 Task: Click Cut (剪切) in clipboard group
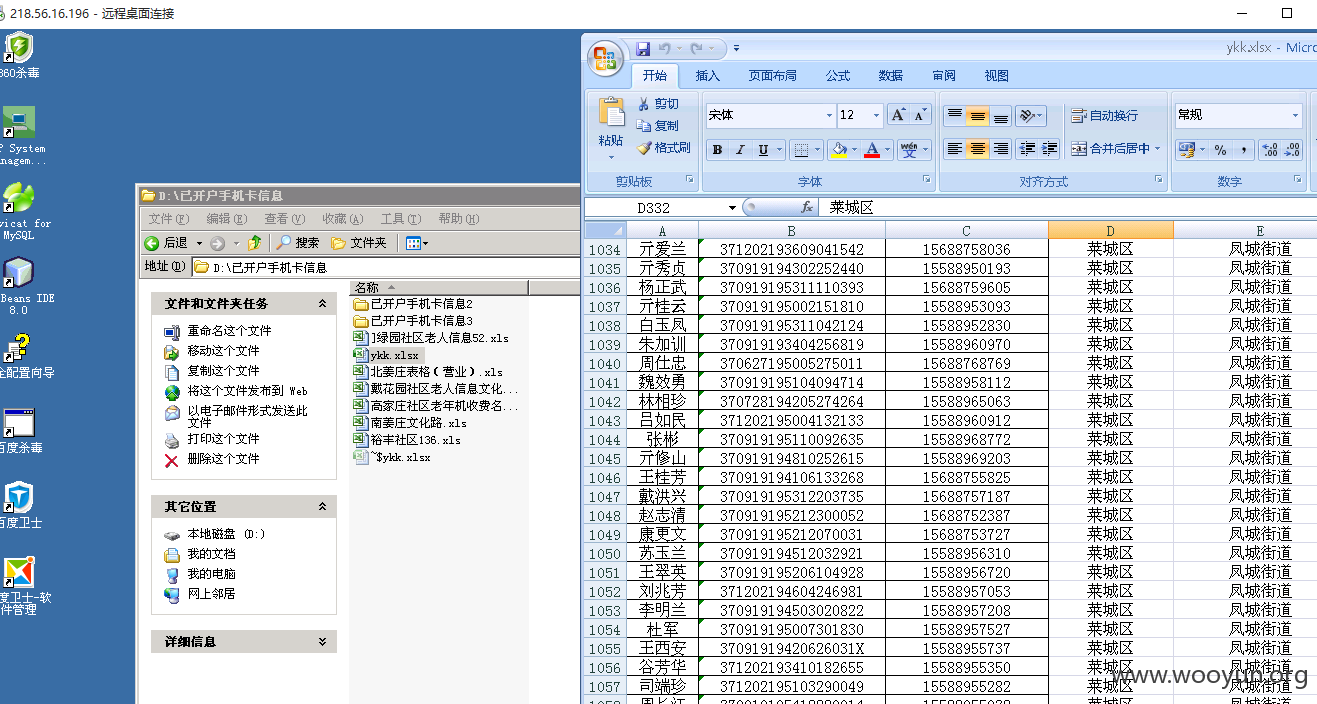click(659, 104)
